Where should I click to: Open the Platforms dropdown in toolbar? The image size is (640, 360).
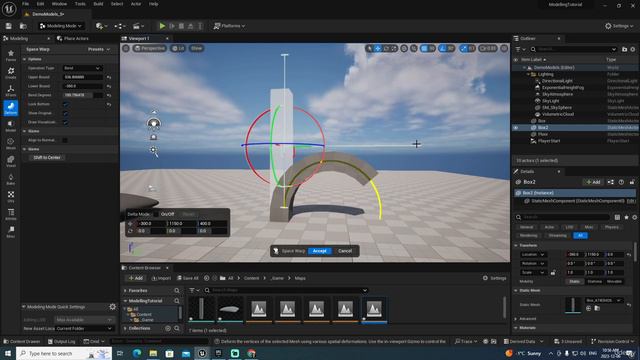click(x=229, y=26)
